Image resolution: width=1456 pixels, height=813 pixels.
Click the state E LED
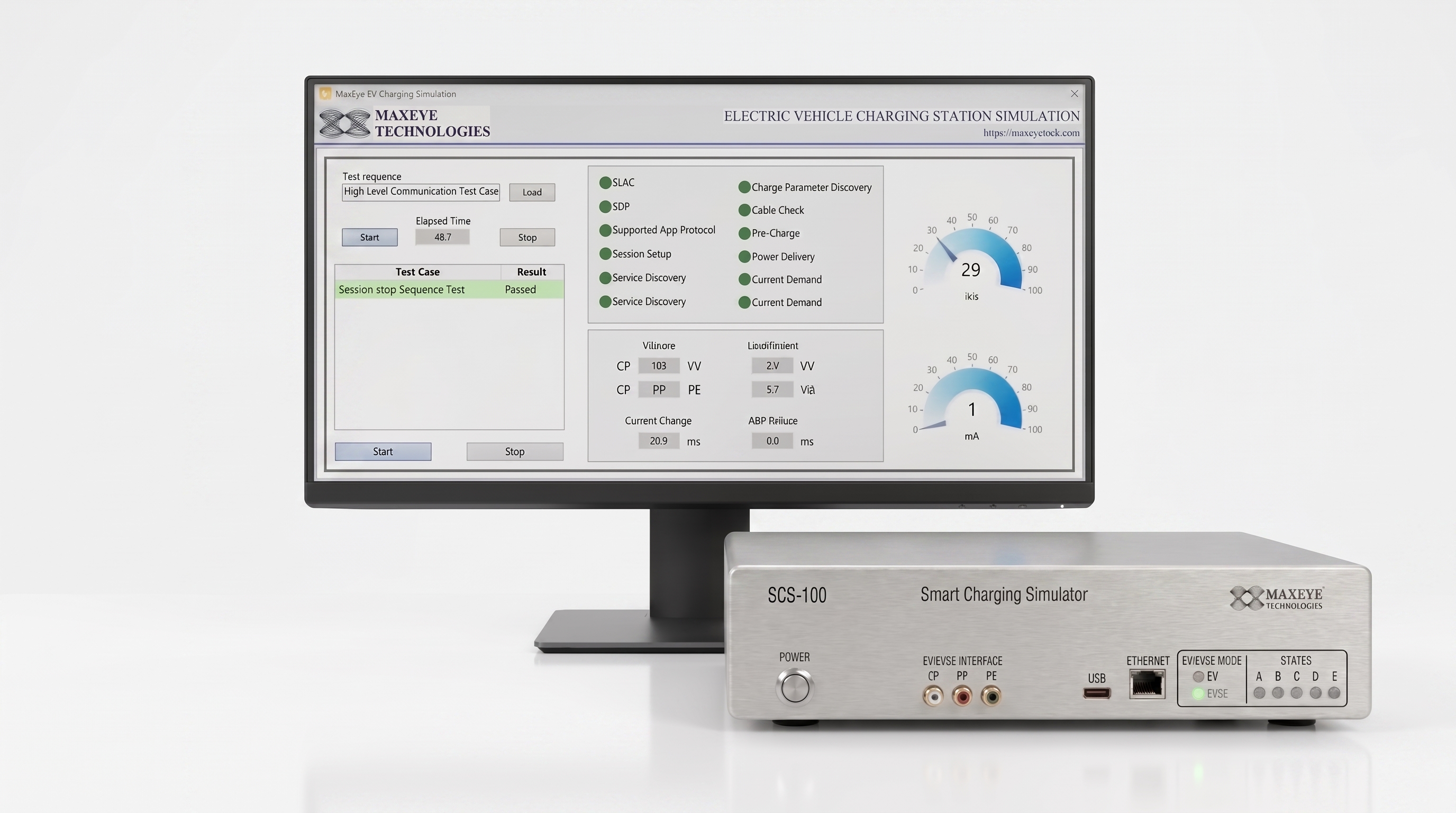pyautogui.click(x=1334, y=693)
